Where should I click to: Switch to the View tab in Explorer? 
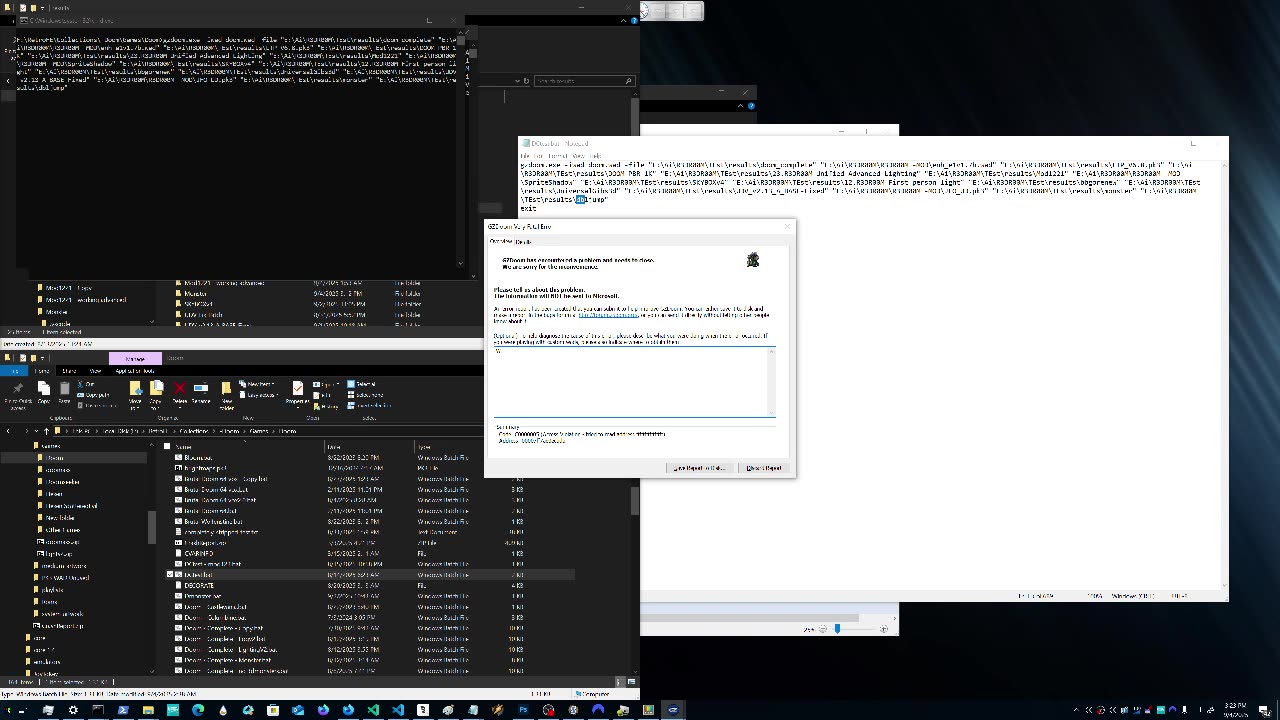[95, 370]
